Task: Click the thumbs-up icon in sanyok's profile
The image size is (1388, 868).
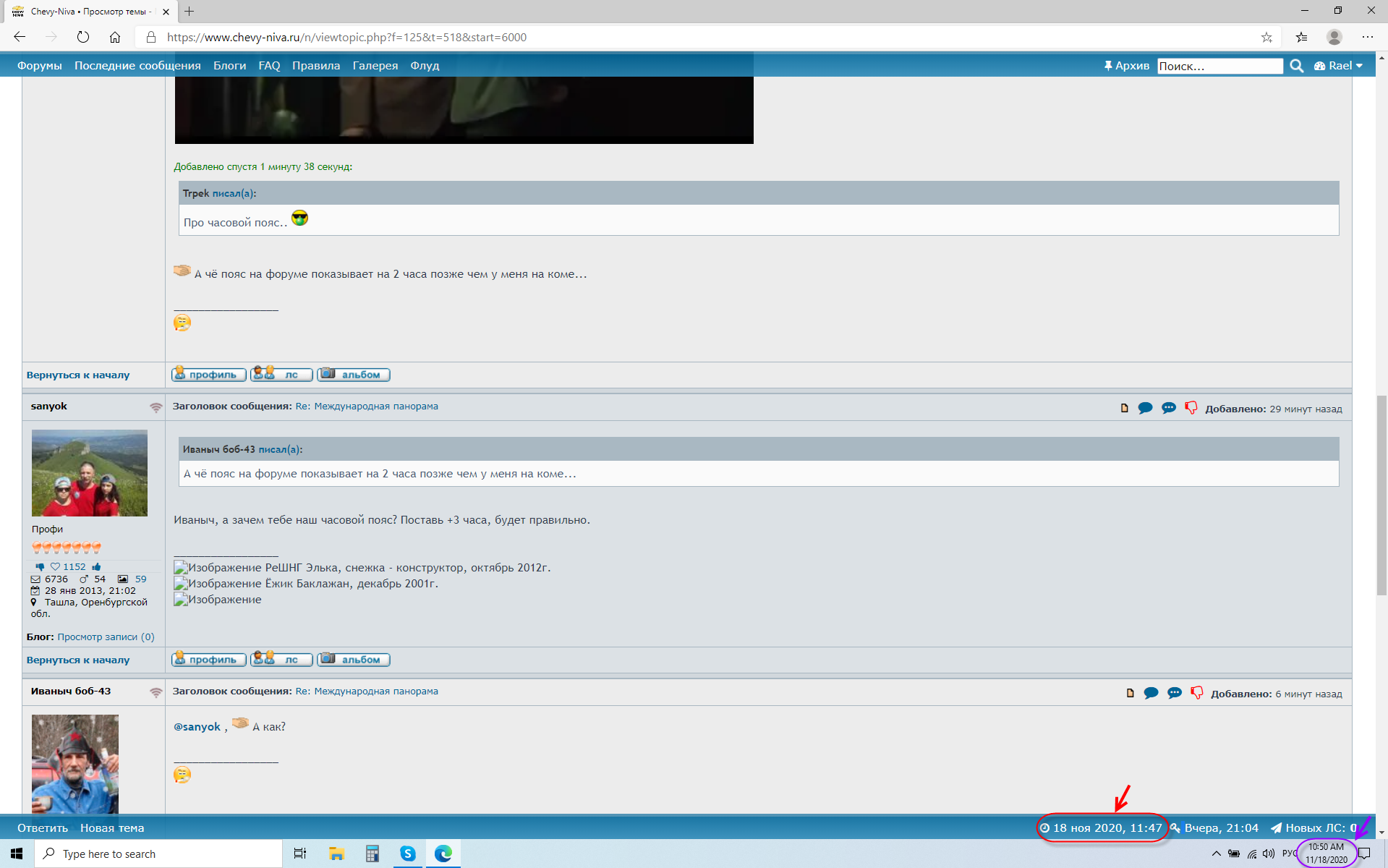Action: pos(96,567)
